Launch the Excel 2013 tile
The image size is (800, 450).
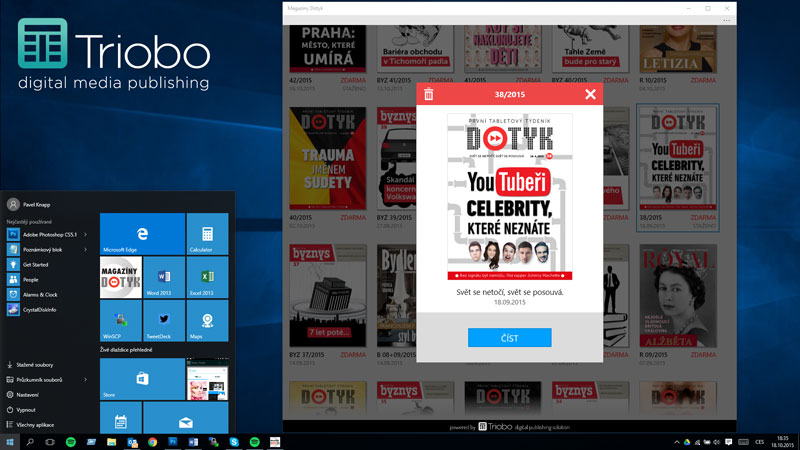point(207,277)
